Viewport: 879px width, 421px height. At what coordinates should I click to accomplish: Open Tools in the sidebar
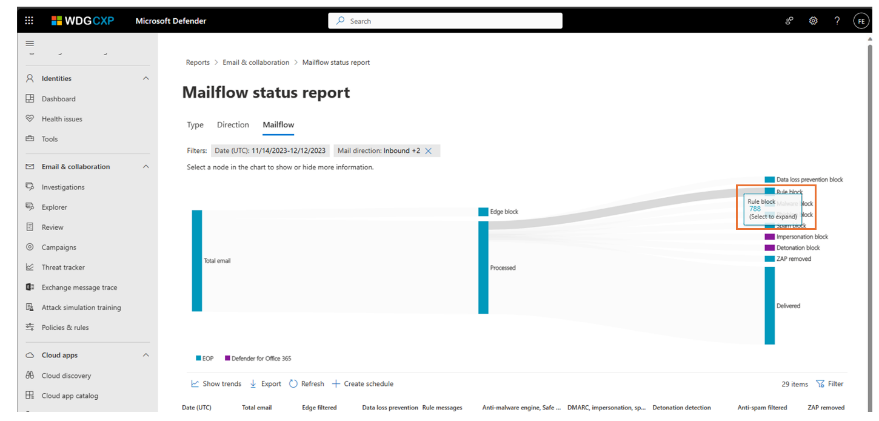pos(49,139)
